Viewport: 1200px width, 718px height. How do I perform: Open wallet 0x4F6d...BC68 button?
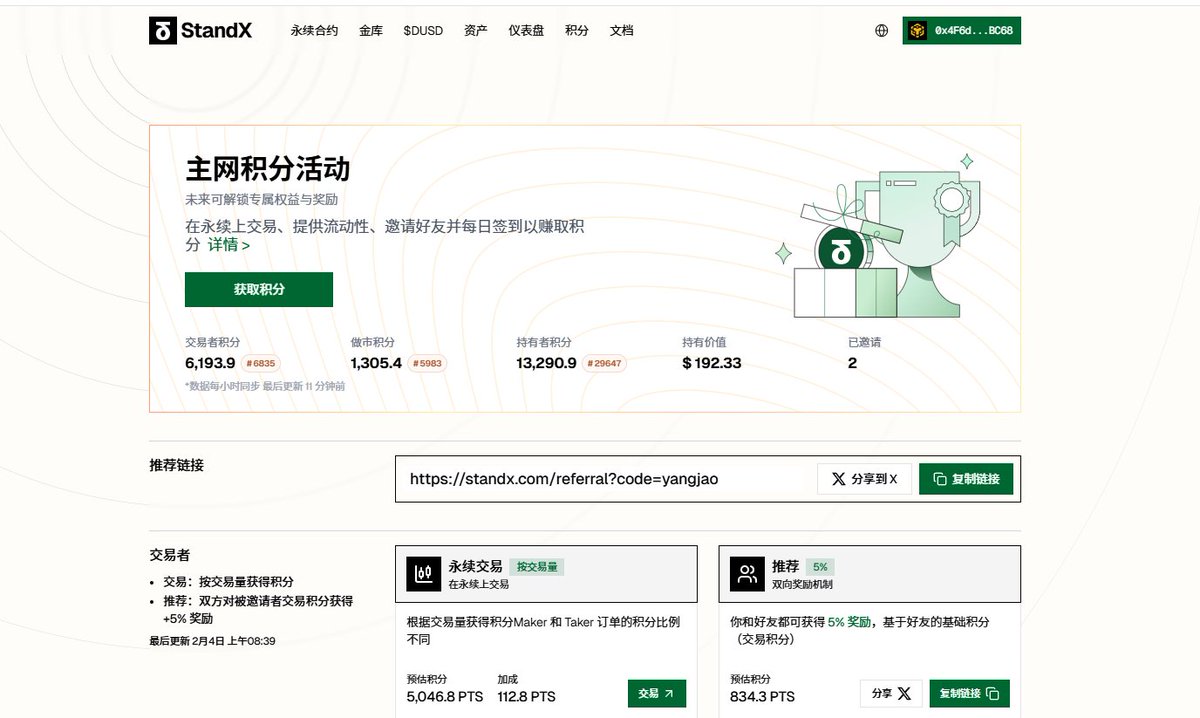(961, 31)
